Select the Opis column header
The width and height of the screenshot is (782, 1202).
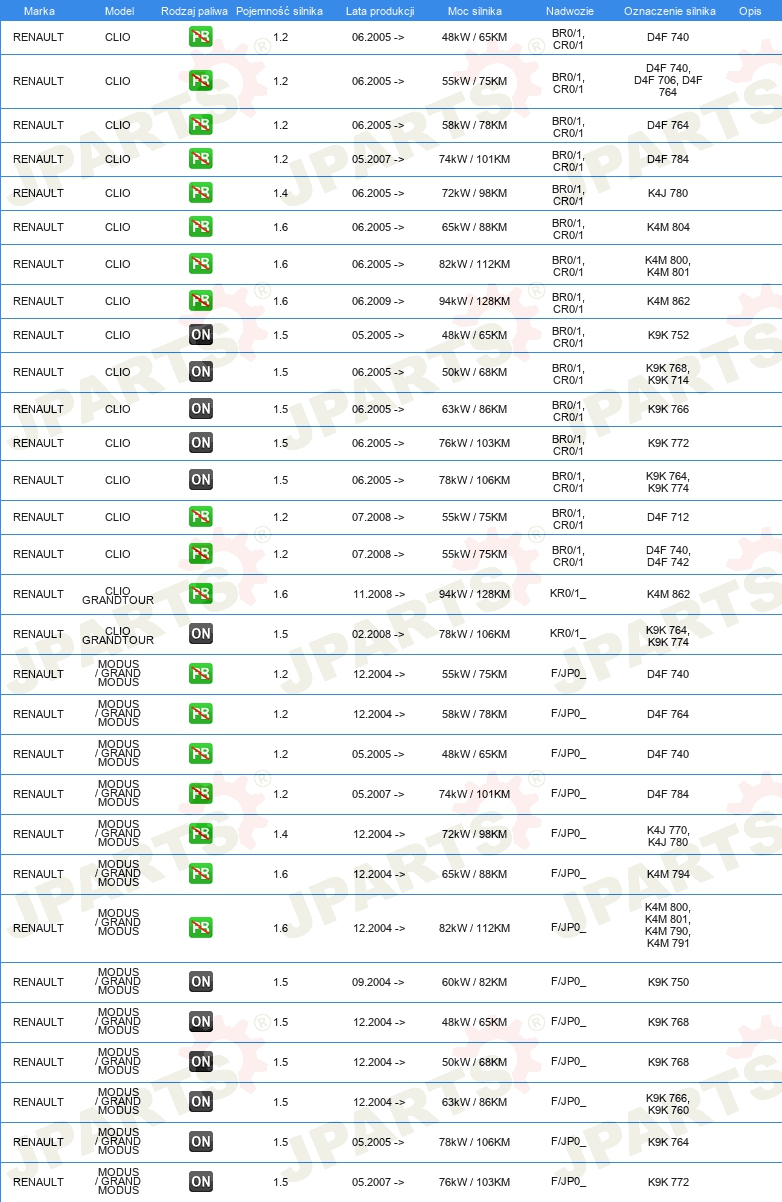tap(750, 11)
